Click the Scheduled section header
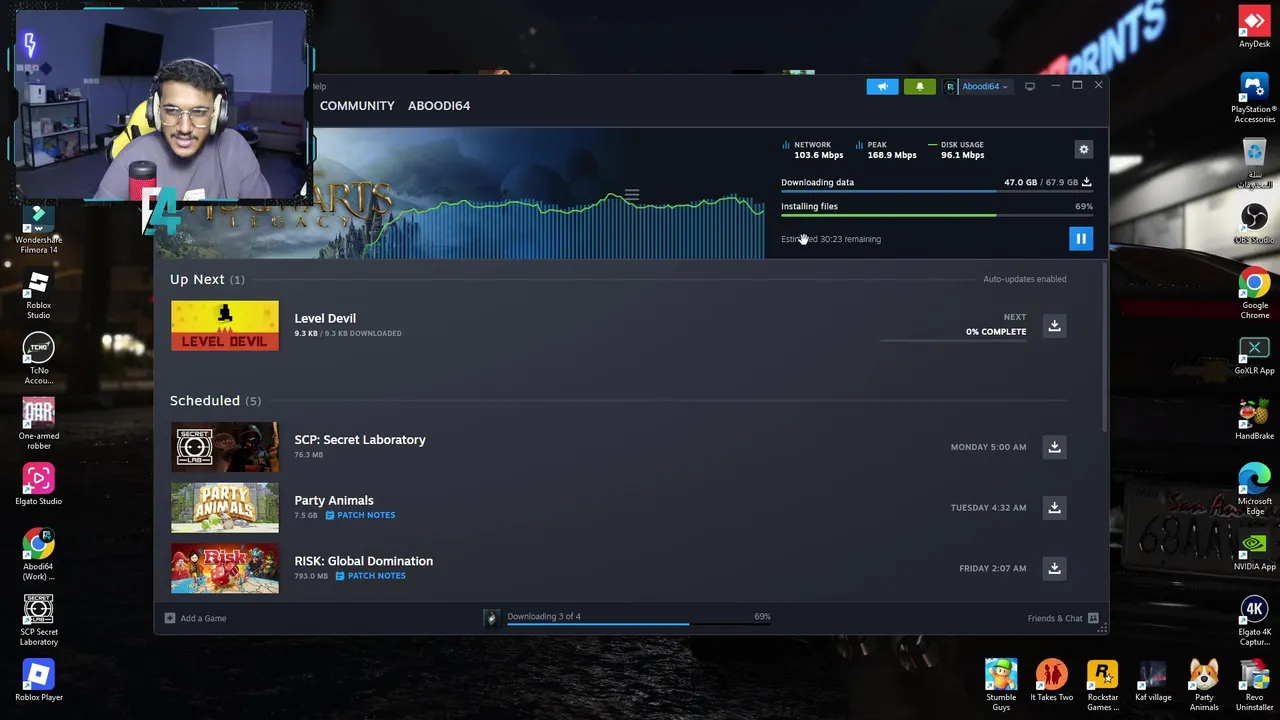 point(215,400)
